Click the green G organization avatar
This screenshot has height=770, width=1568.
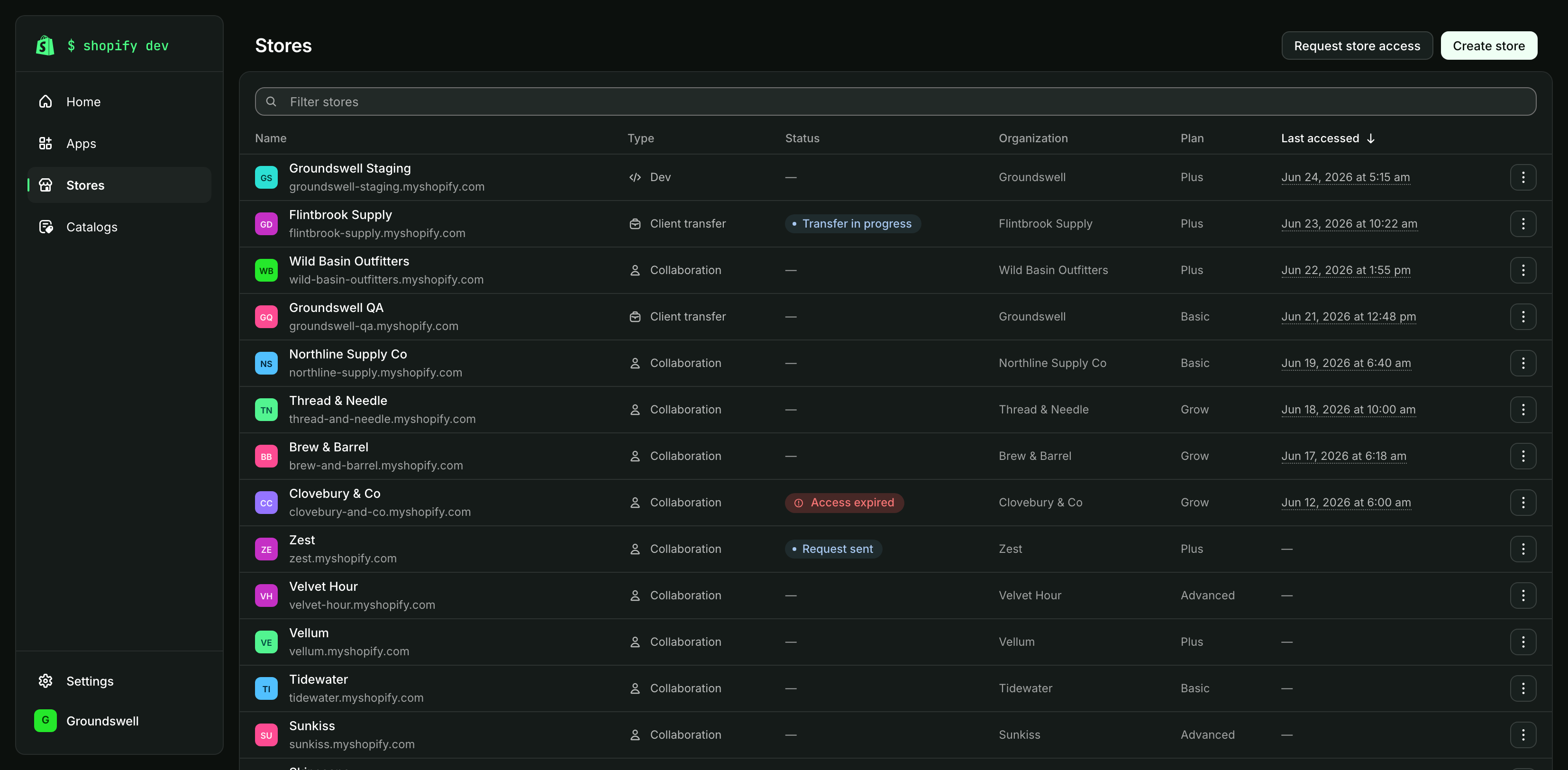(46, 721)
